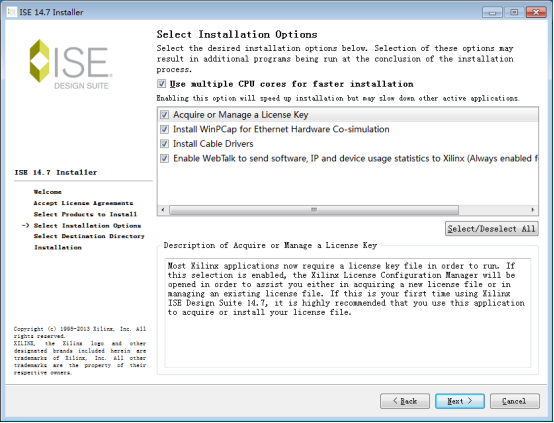The image size is (554, 423).
Task: Toggle Use multiple CPU cores checkbox
Action: tap(161, 84)
